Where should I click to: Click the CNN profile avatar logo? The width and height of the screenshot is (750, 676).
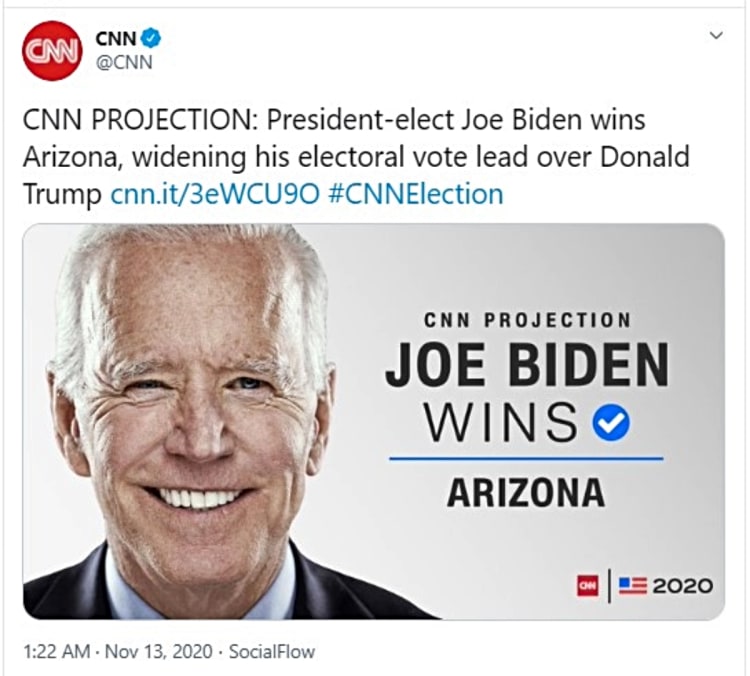(x=50, y=50)
